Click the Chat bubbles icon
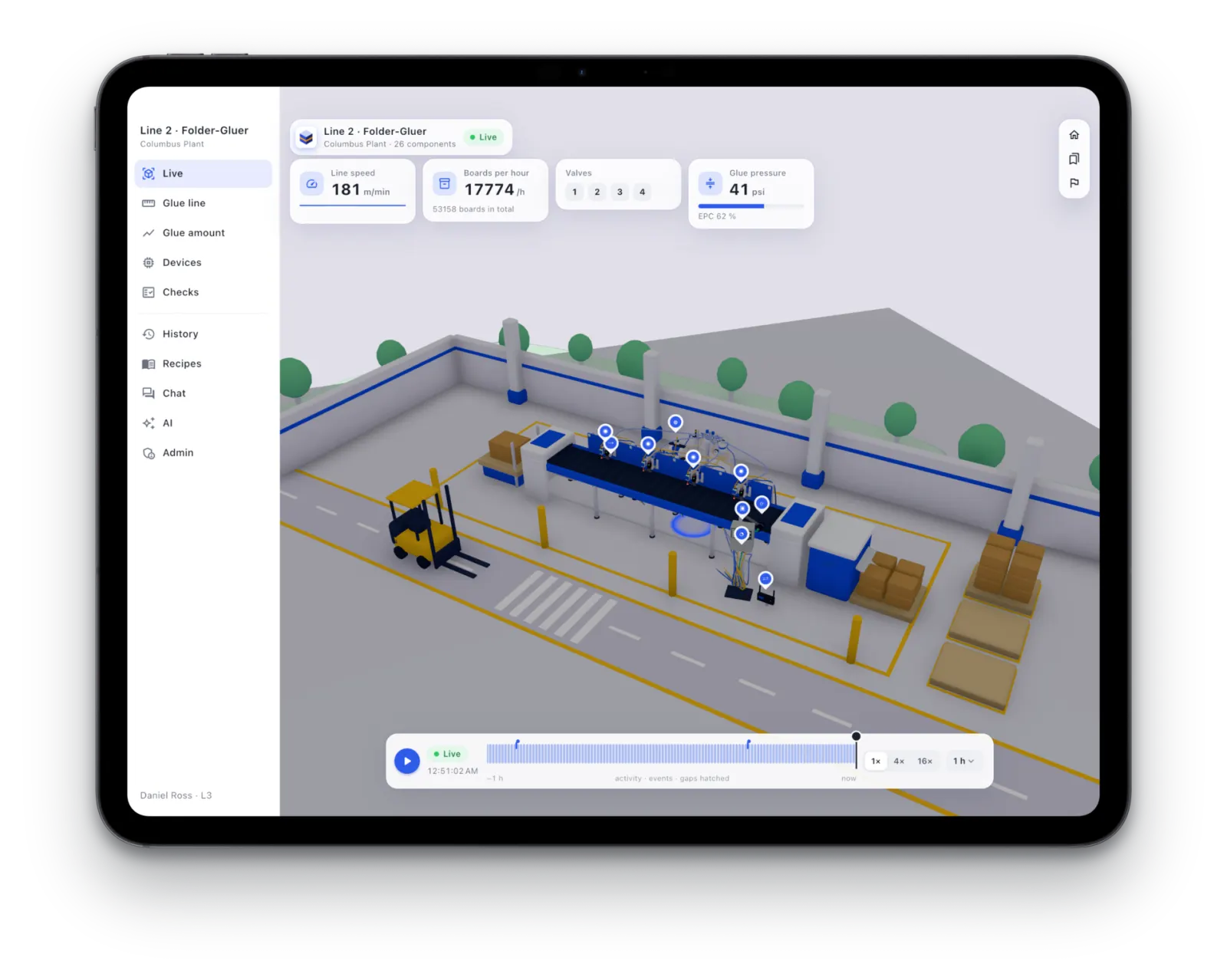Viewport: 1227px width, 980px height. coord(149,393)
